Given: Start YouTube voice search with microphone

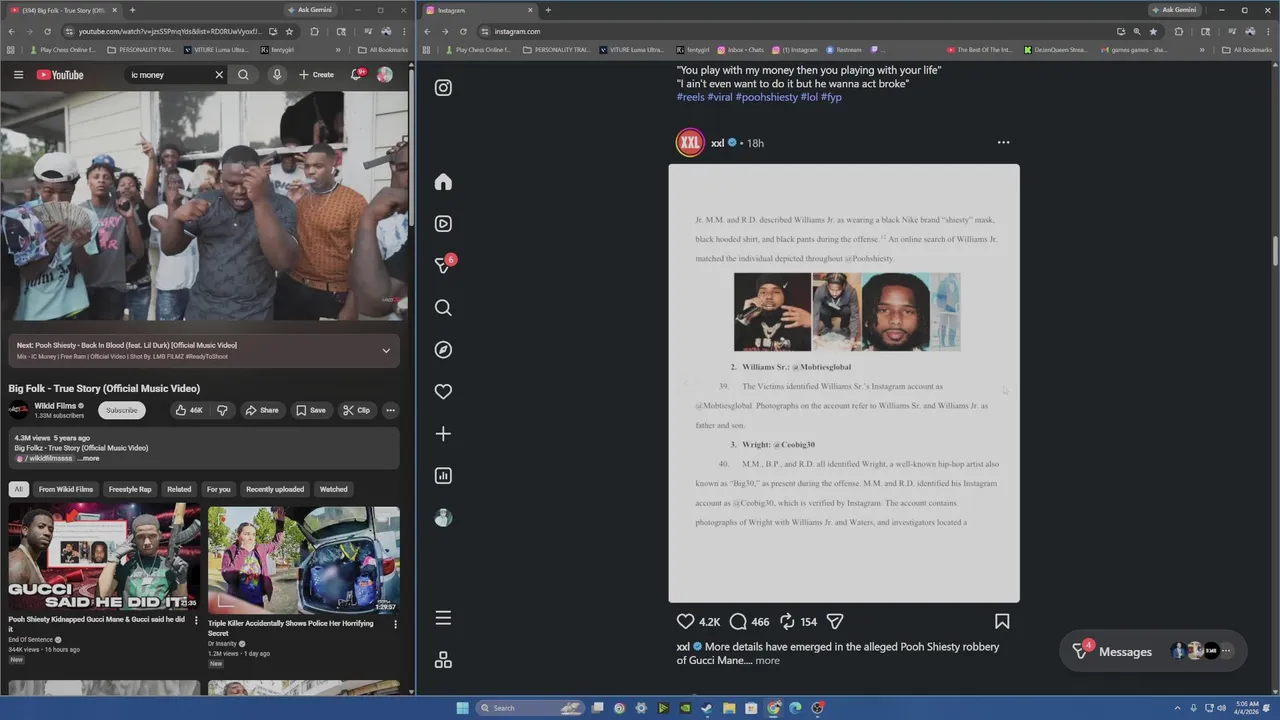Looking at the screenshot, I should tap(277, 75).
